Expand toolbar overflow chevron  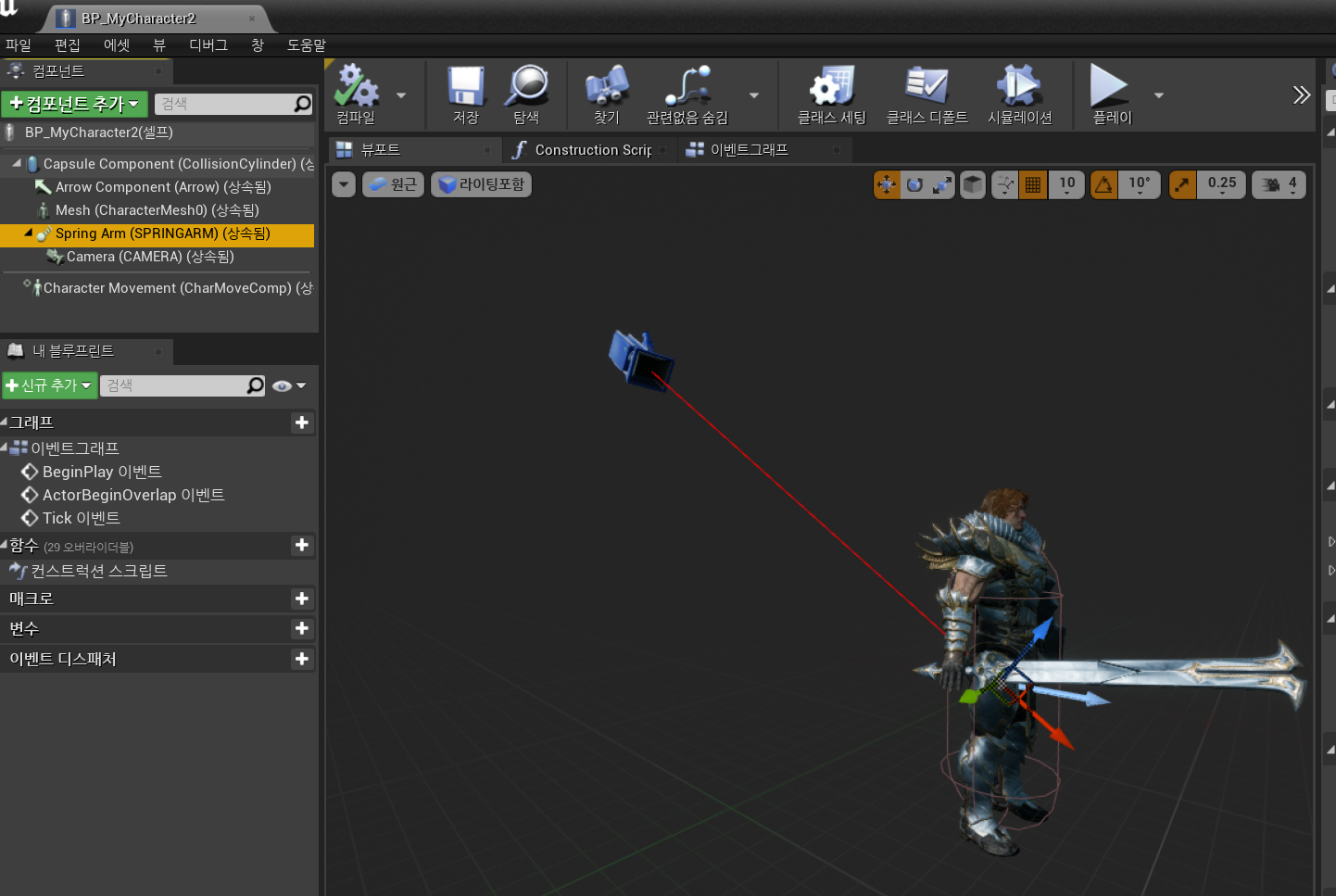[x=1302, y=95]
